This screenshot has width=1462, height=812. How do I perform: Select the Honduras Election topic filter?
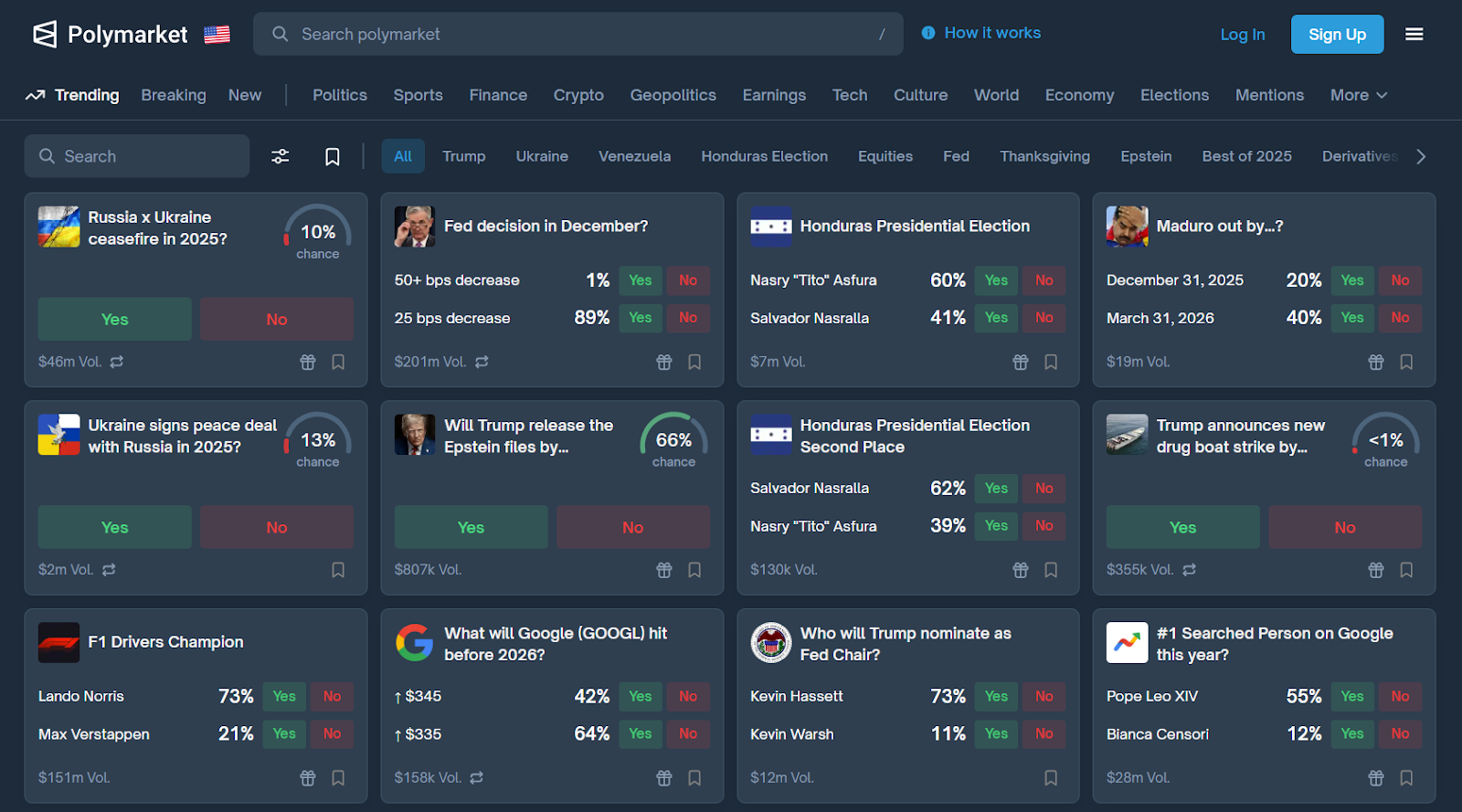coord(765,156)
